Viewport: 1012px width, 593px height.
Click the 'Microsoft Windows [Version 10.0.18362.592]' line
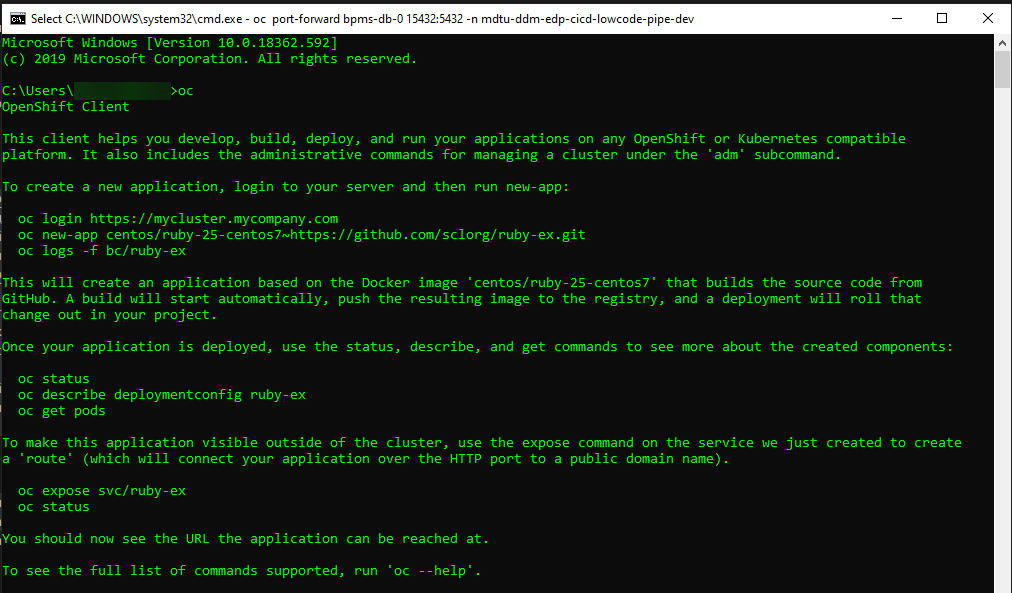point(170,43)
